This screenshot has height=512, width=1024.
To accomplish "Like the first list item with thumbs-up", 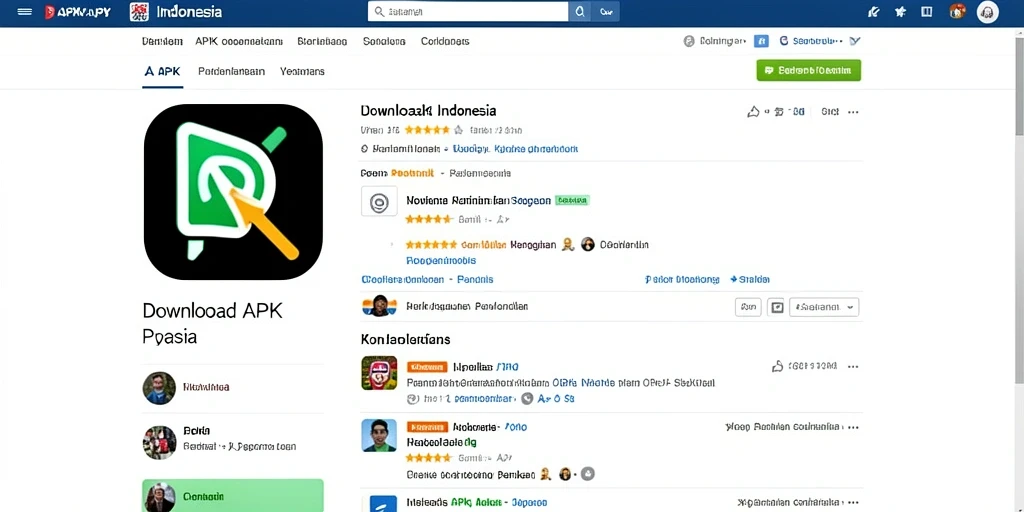I will tap(777, 366).
